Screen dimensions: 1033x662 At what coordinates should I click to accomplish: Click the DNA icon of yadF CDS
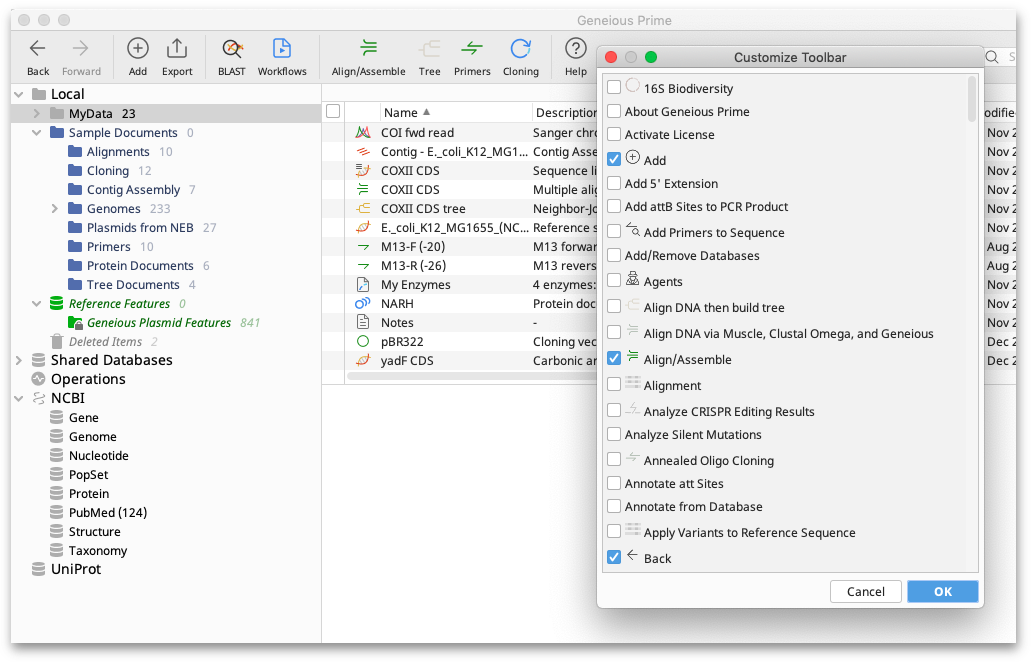pyautogui.click(x=362, y=361)
